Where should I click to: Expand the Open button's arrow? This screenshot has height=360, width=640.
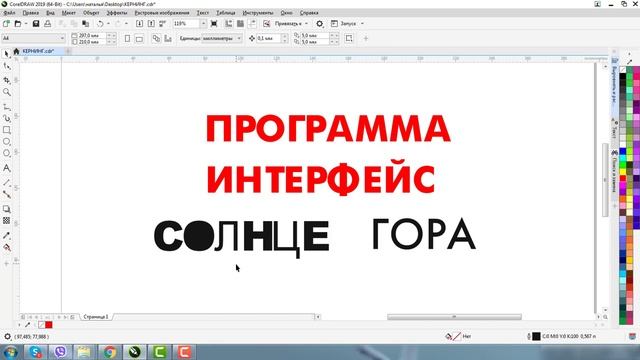[x=25, y=24]
